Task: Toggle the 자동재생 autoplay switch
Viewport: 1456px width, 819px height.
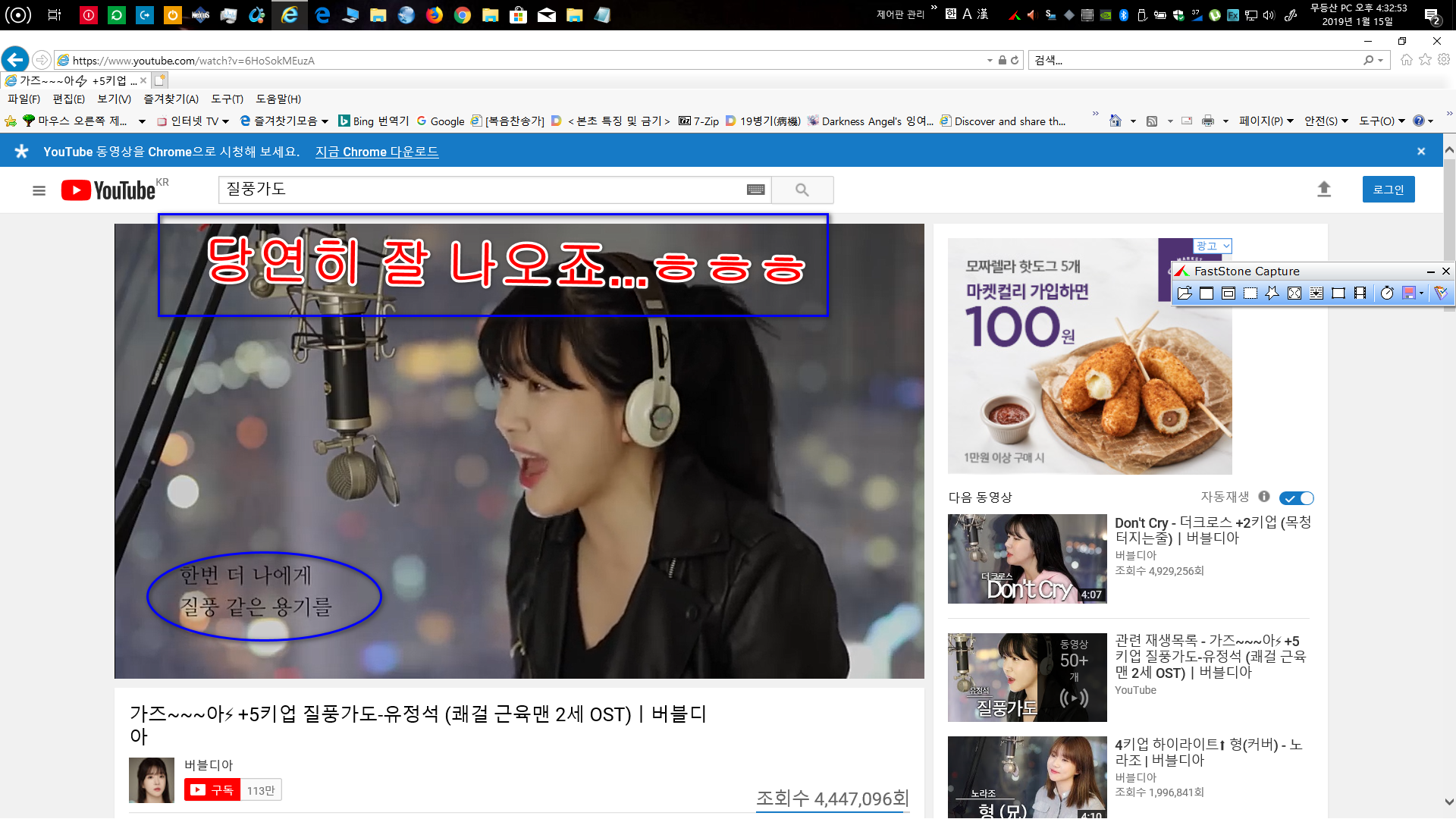Action: point(1296,498)
